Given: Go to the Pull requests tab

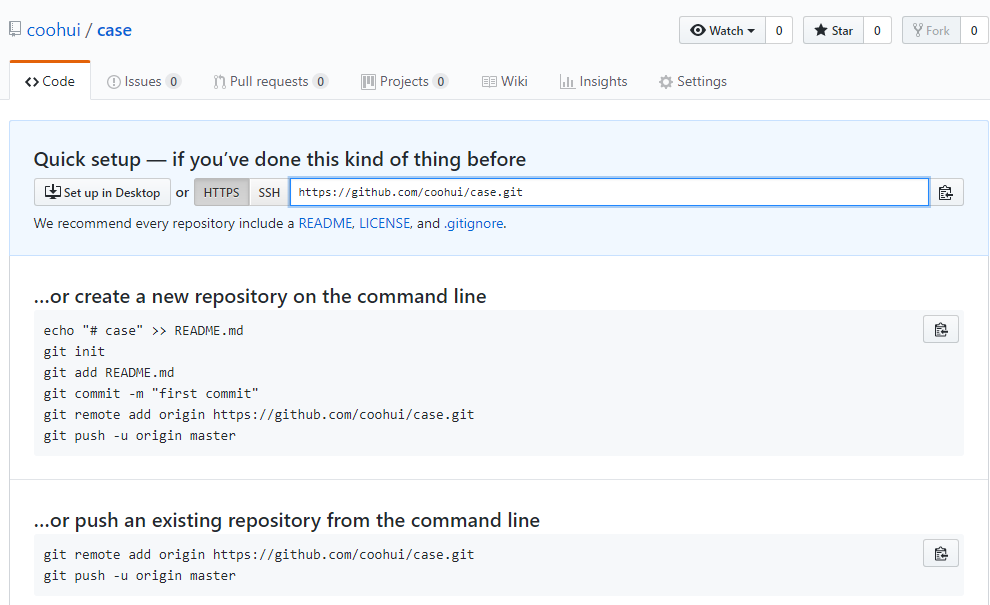Looking at the screenshot, I should point(270,81).
